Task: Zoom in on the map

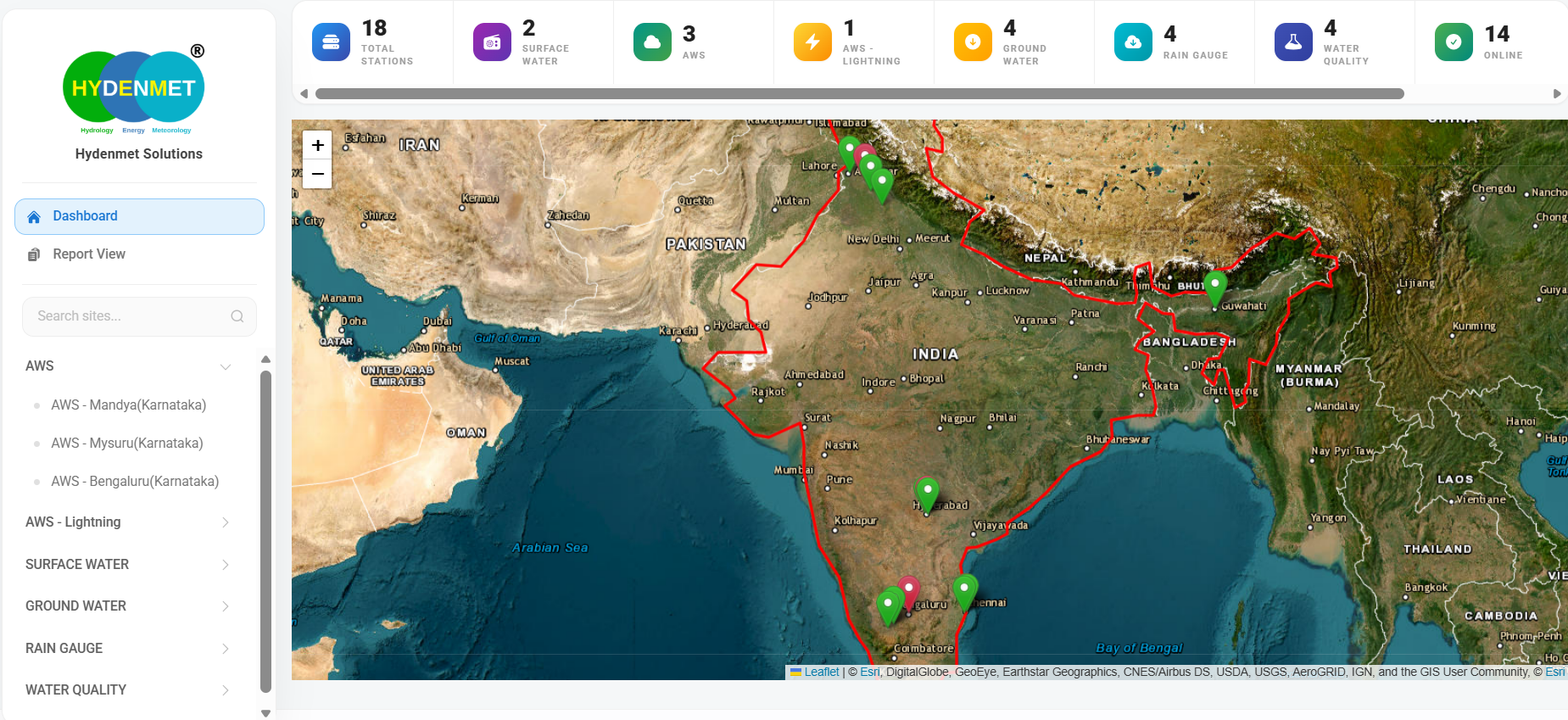Action: click(x=317, y=145)
